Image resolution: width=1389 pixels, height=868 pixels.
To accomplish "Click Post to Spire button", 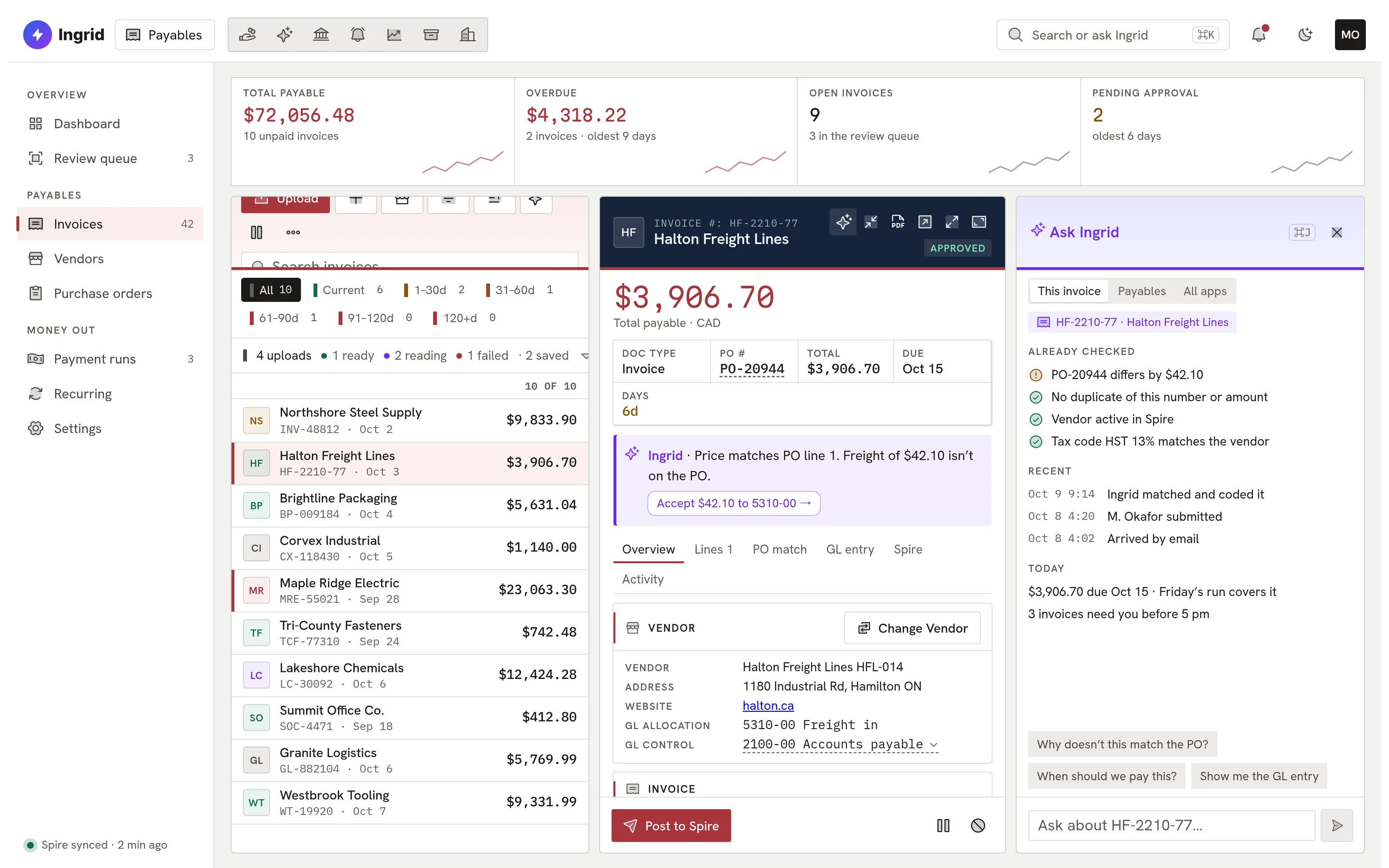I will [671, 826].
